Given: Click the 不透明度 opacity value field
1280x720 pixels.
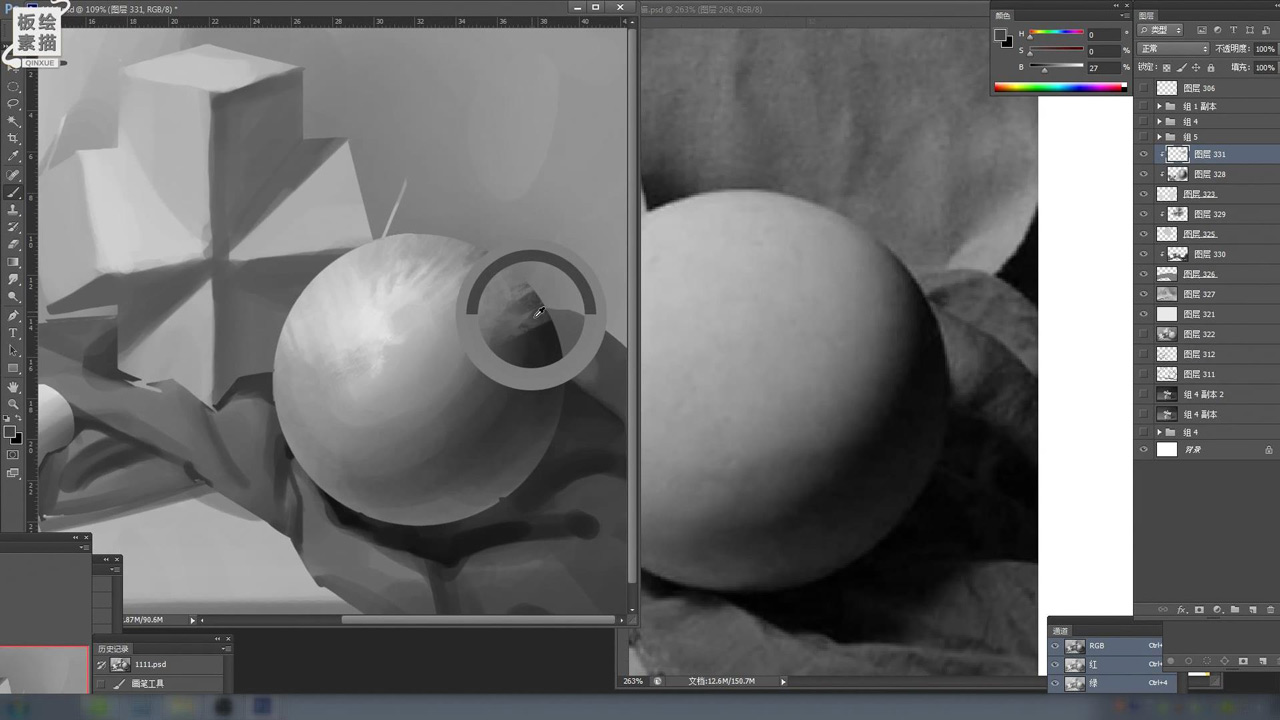Looking at the screenshot, I should click(x=1264, y=49).
